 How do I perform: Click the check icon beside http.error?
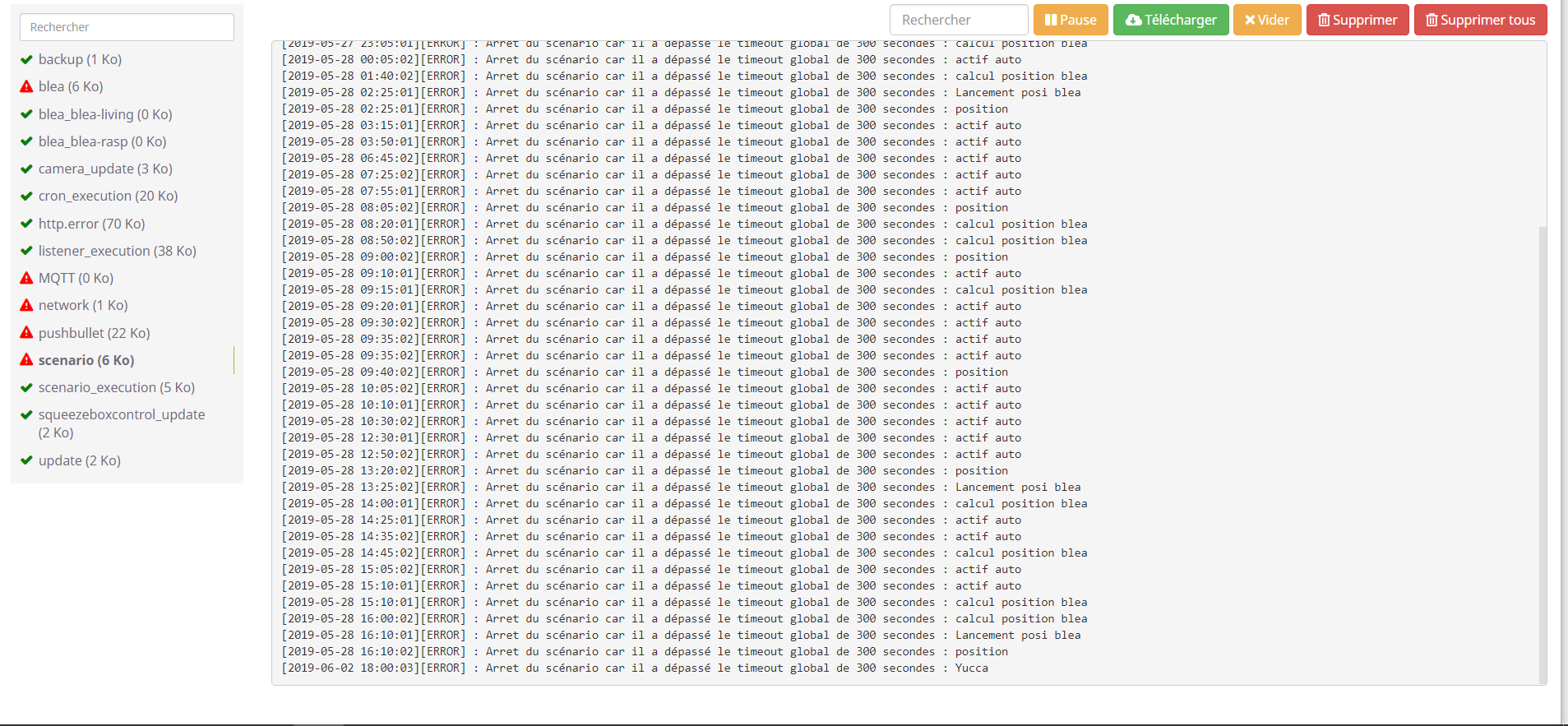[26, 224]
